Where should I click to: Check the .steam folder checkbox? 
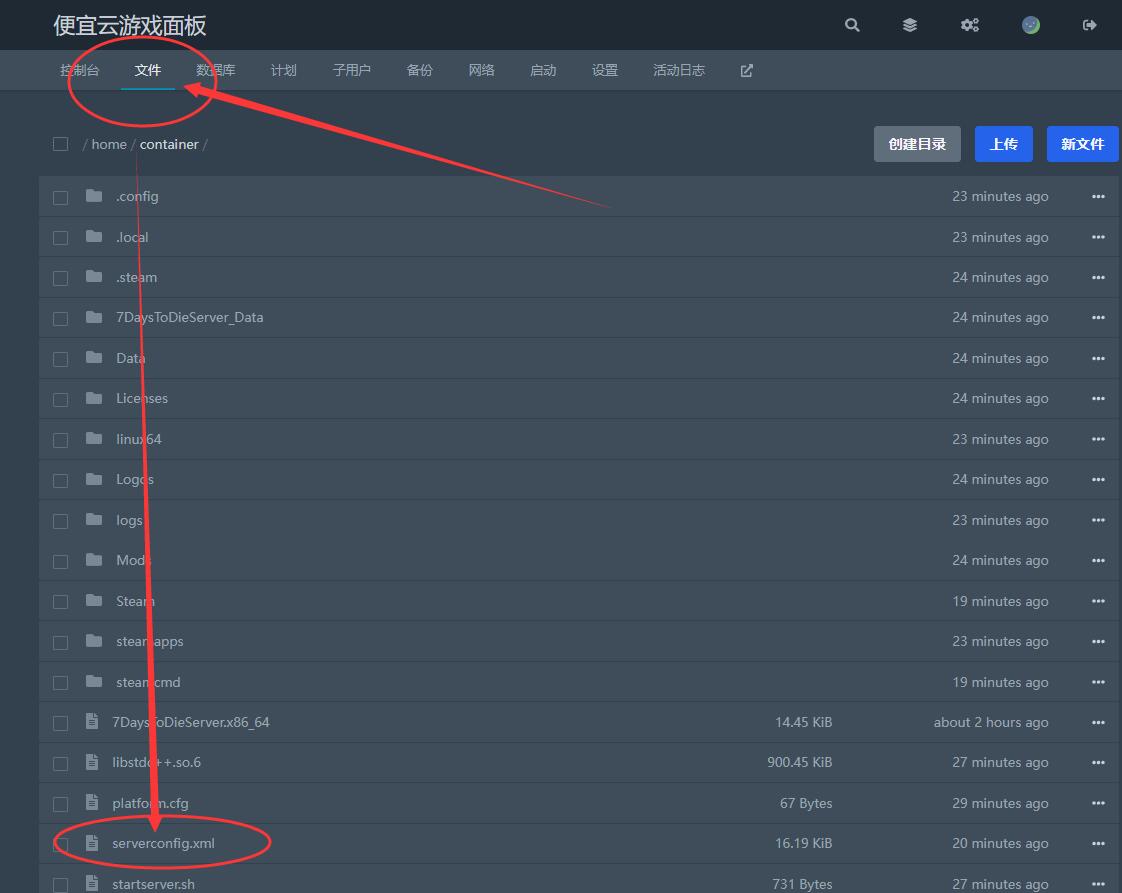tap(61, 278)
